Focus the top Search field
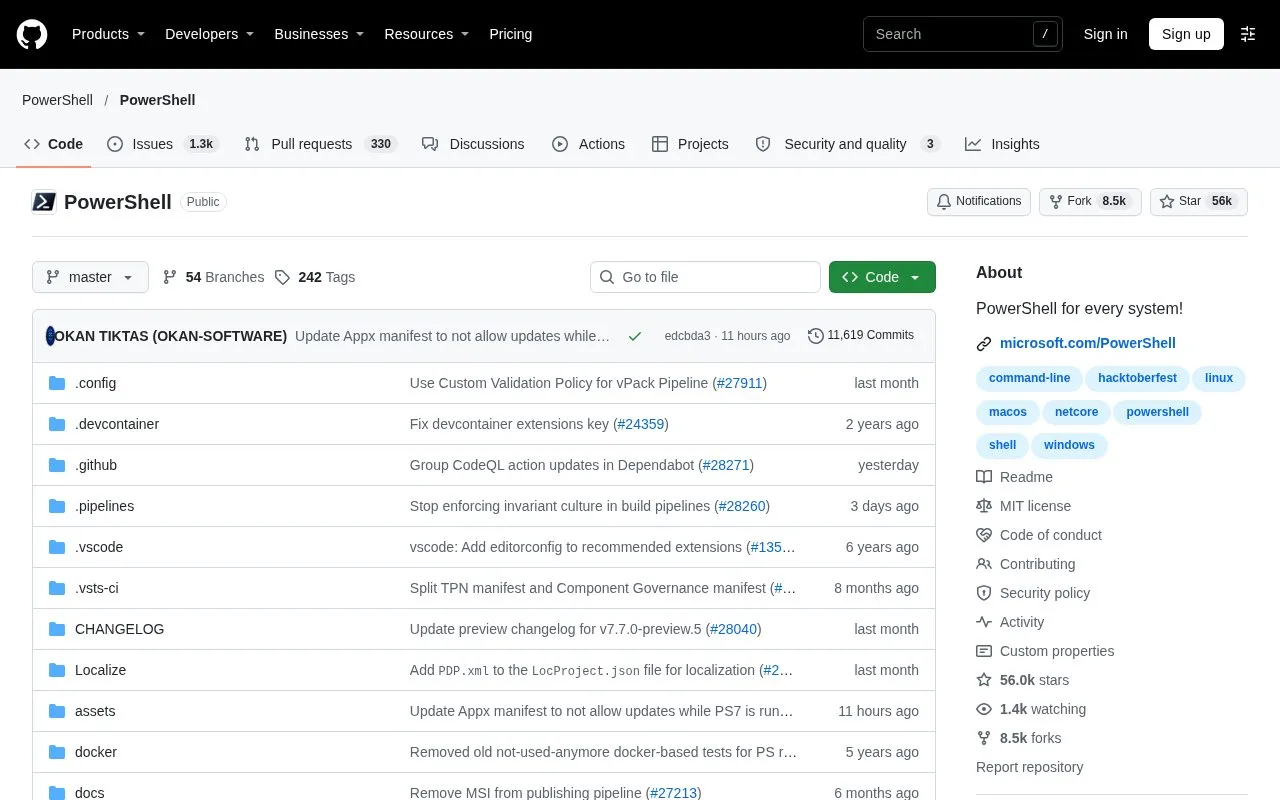 962,34
